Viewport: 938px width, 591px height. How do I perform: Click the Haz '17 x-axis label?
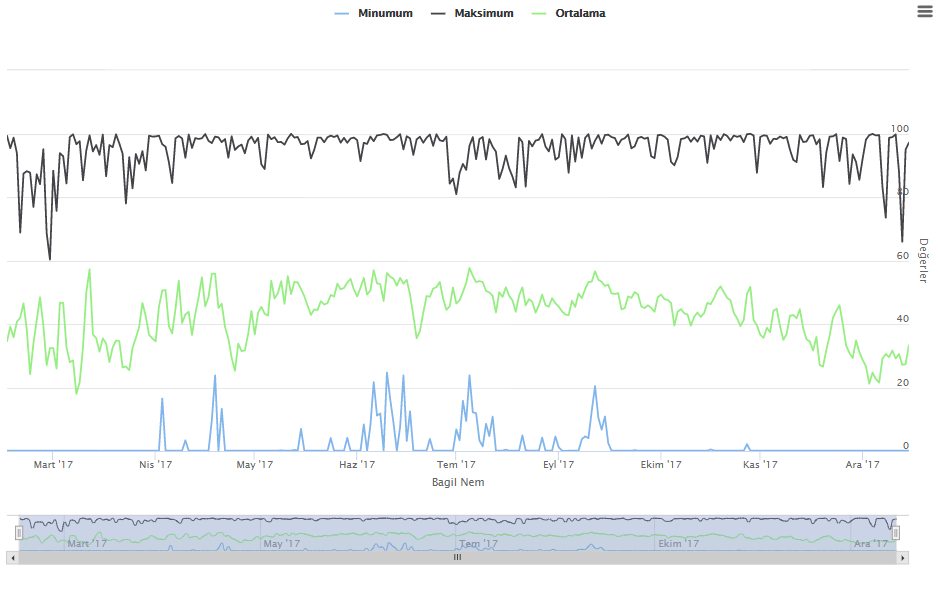(x=357, y=464)
